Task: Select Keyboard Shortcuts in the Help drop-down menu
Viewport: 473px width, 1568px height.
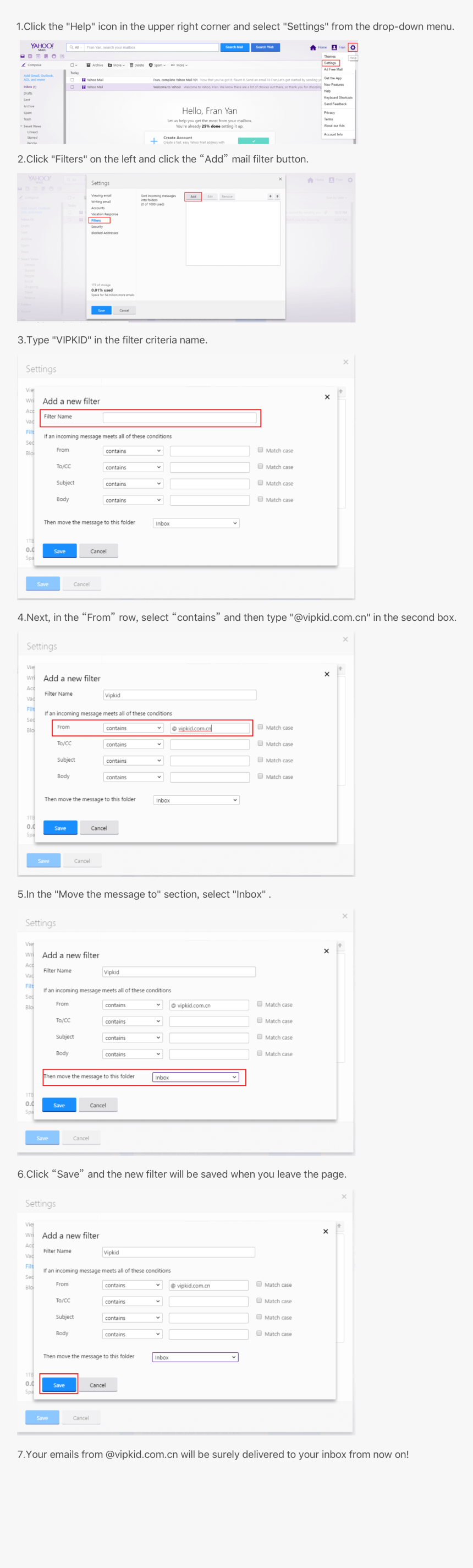Action: [x=338, y=97]
